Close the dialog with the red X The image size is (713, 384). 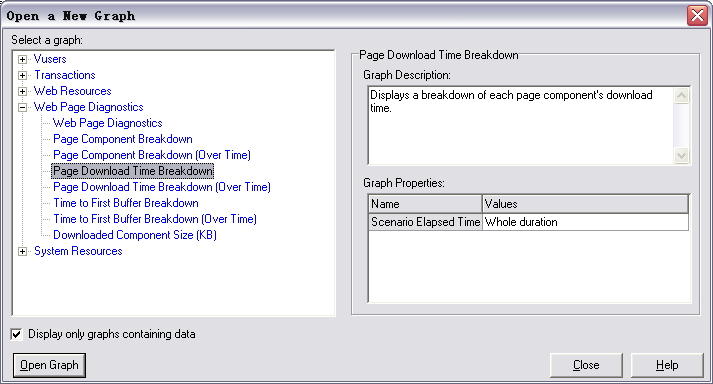tap(698, 15)
